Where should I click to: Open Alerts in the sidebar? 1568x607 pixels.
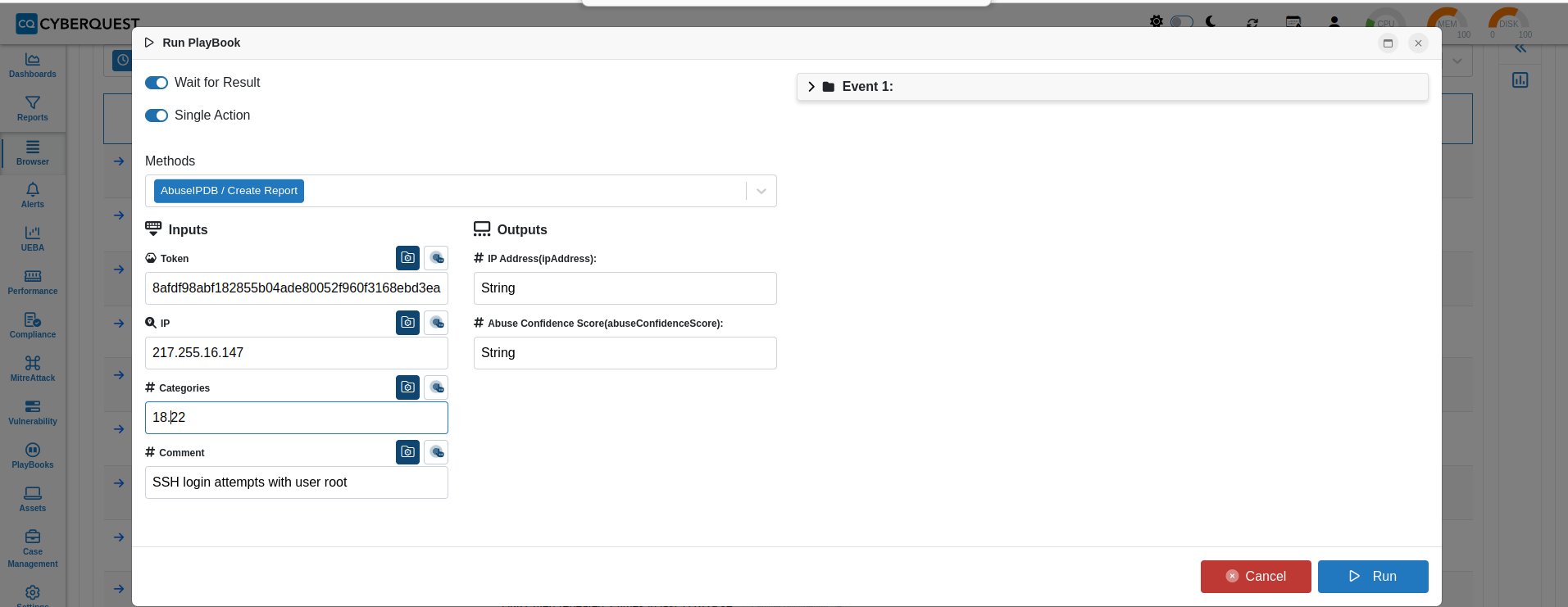[x=33, y=196]
